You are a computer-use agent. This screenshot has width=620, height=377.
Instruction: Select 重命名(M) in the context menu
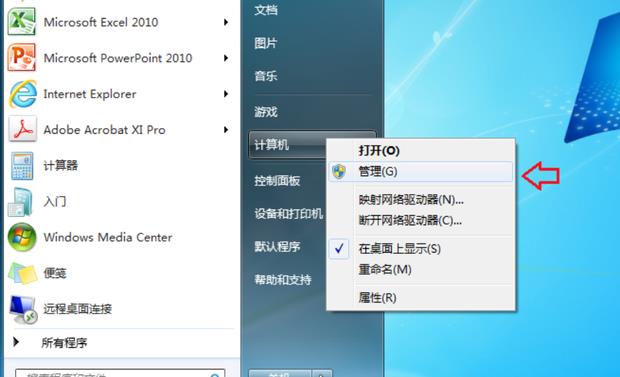(421, 269)
